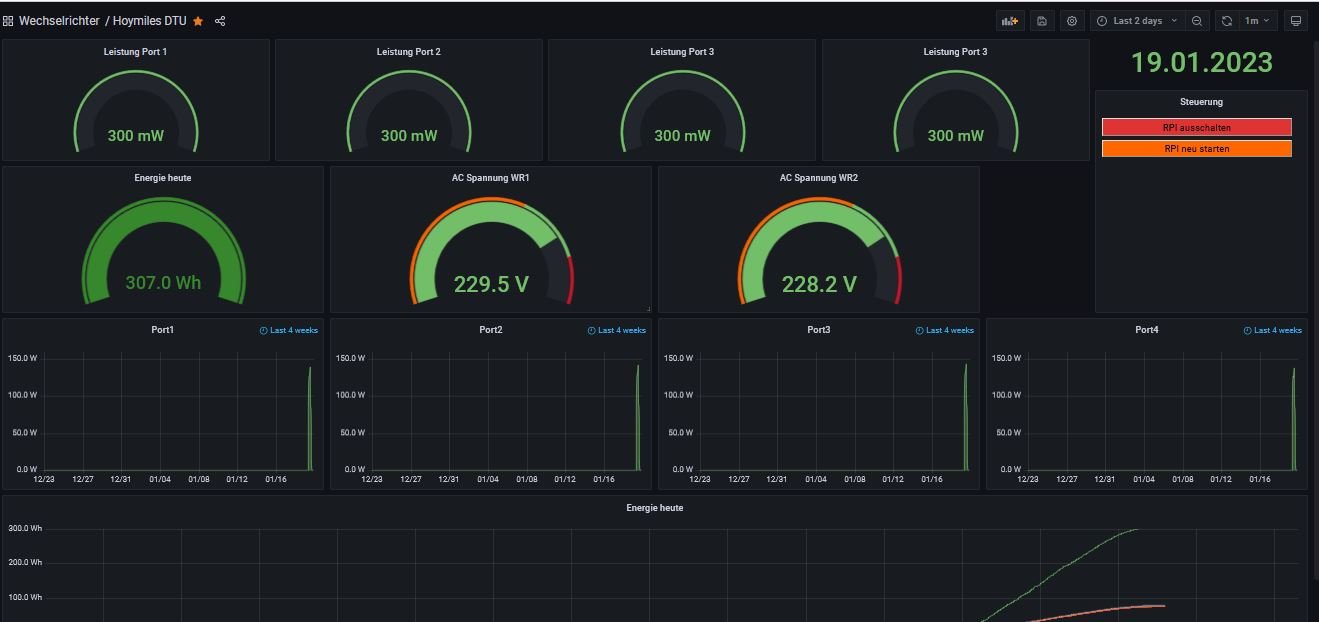Click the Add panel icon
1319x622 pixels.
1010,21
